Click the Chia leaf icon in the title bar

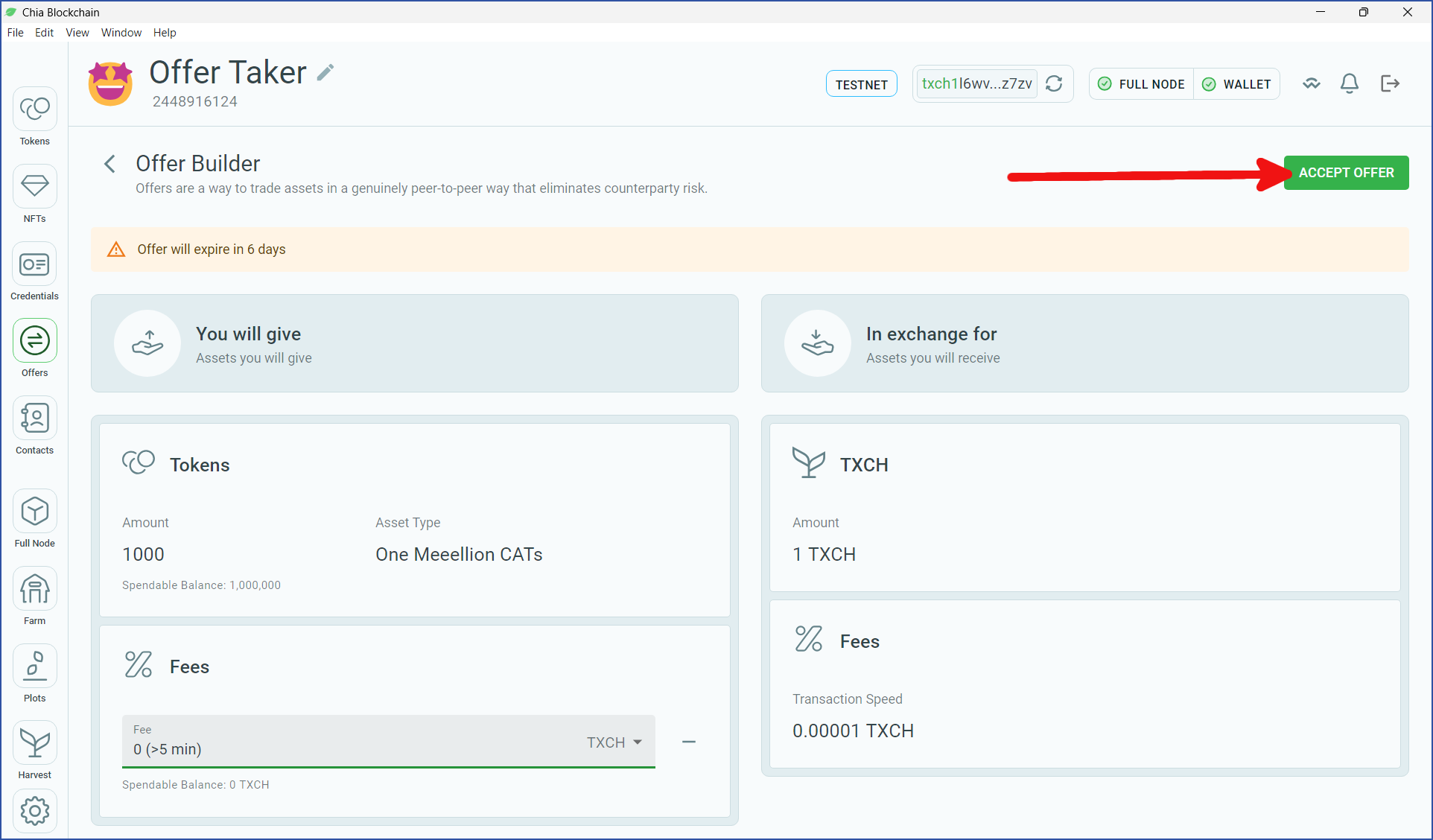click(10, 12)
